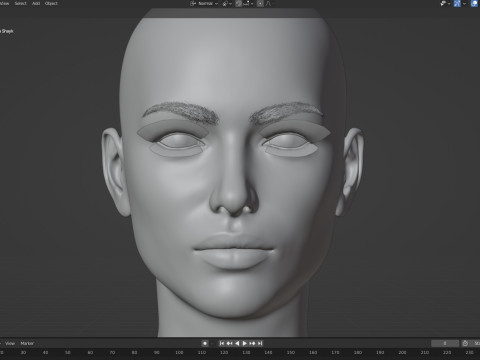Jump to the timeline end frame

point(260,343)
